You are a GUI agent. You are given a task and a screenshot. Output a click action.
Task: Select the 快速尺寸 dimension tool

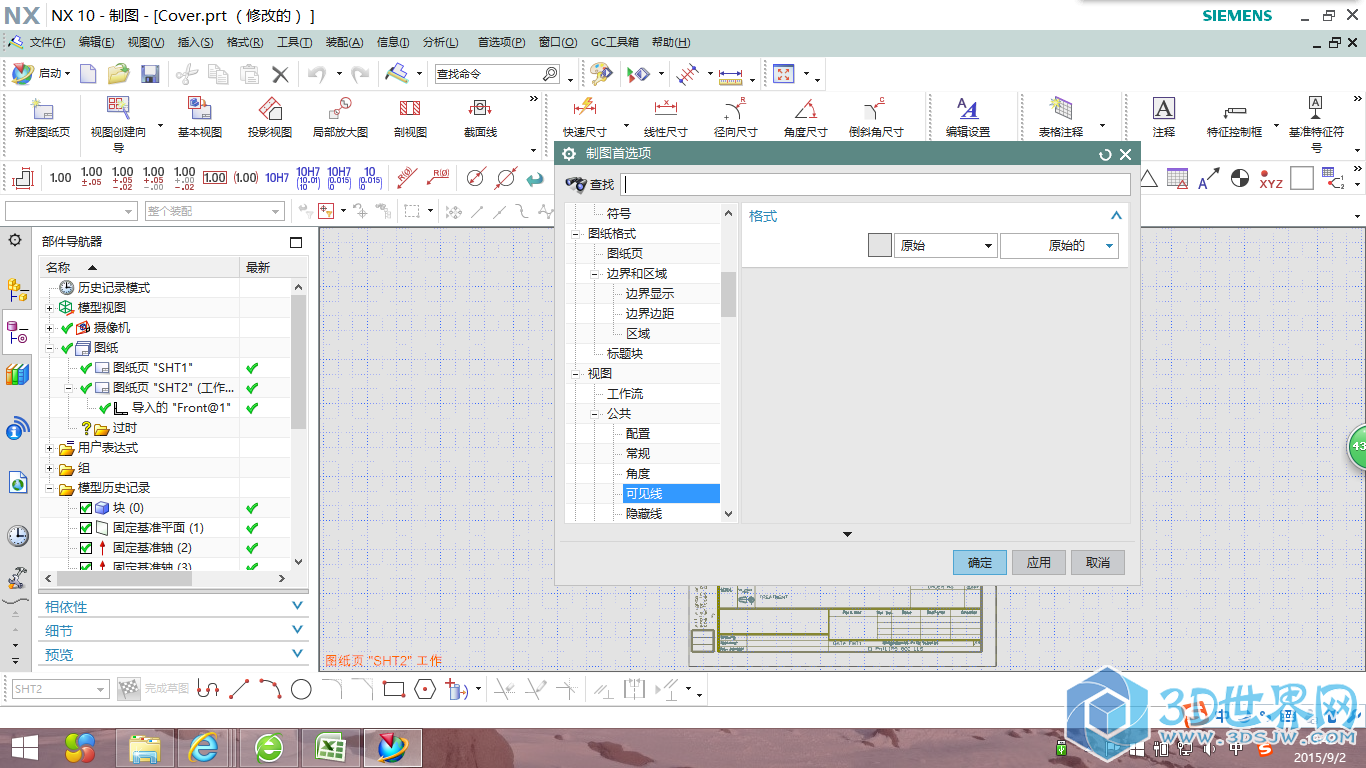584,118
